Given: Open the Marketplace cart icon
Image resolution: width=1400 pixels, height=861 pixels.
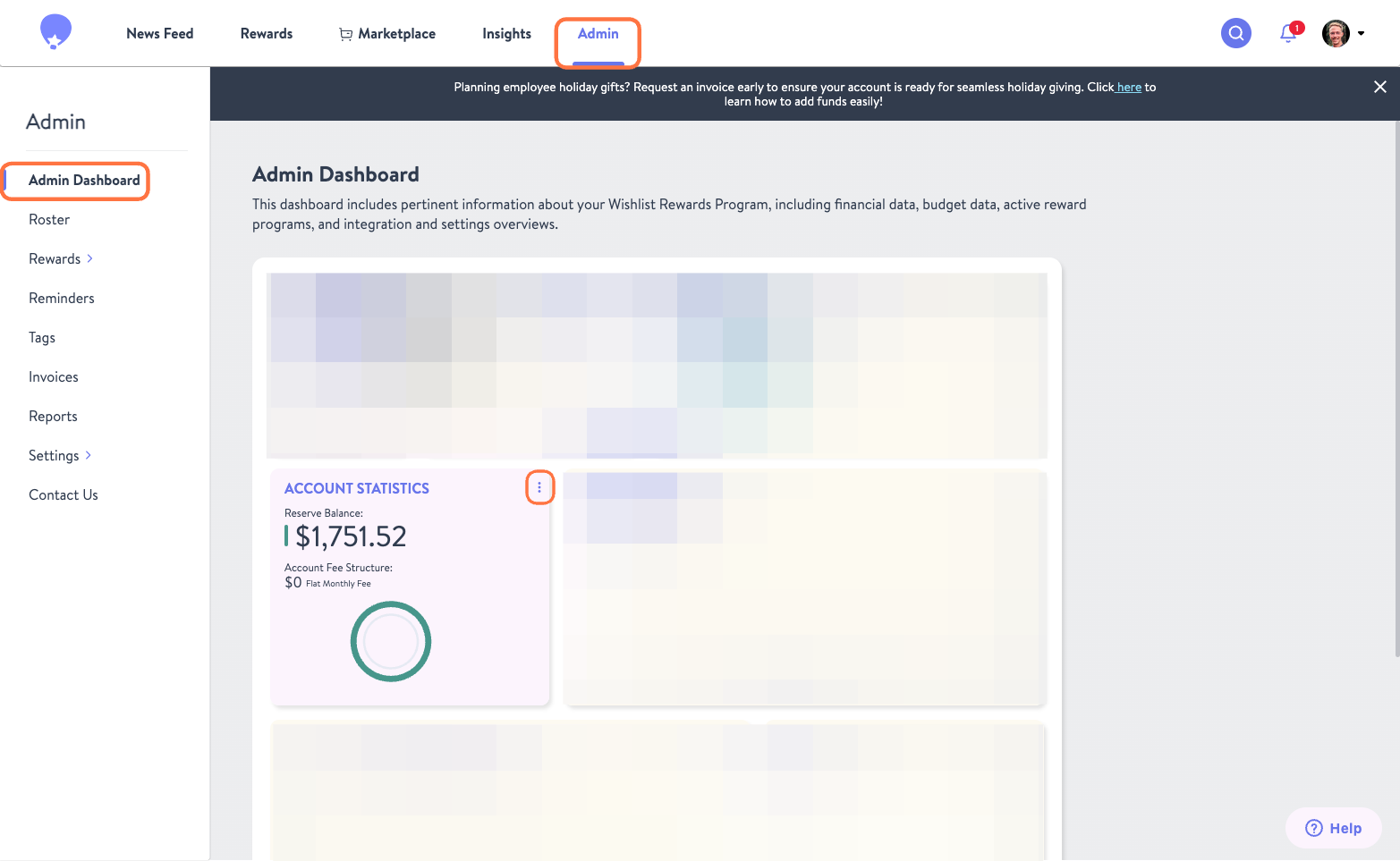Looking at the screenshot, I should click(x=345, y=33).
